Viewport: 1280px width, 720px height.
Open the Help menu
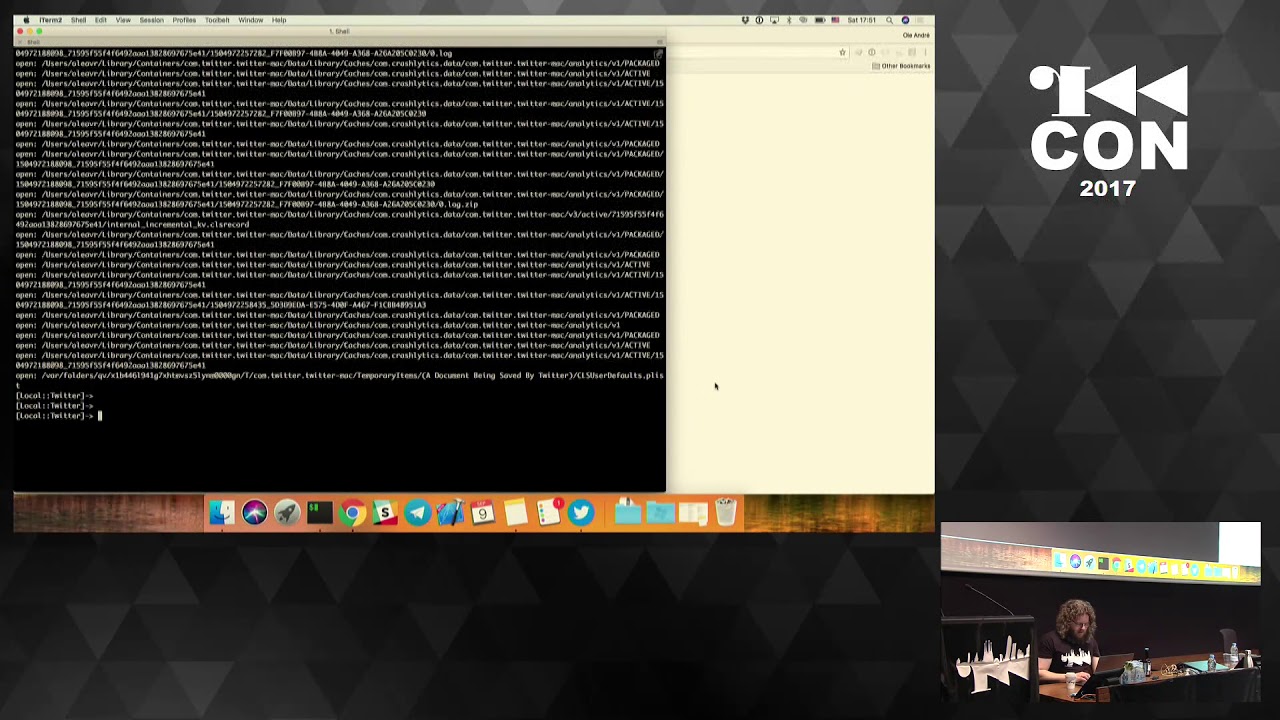pos(279,20)
